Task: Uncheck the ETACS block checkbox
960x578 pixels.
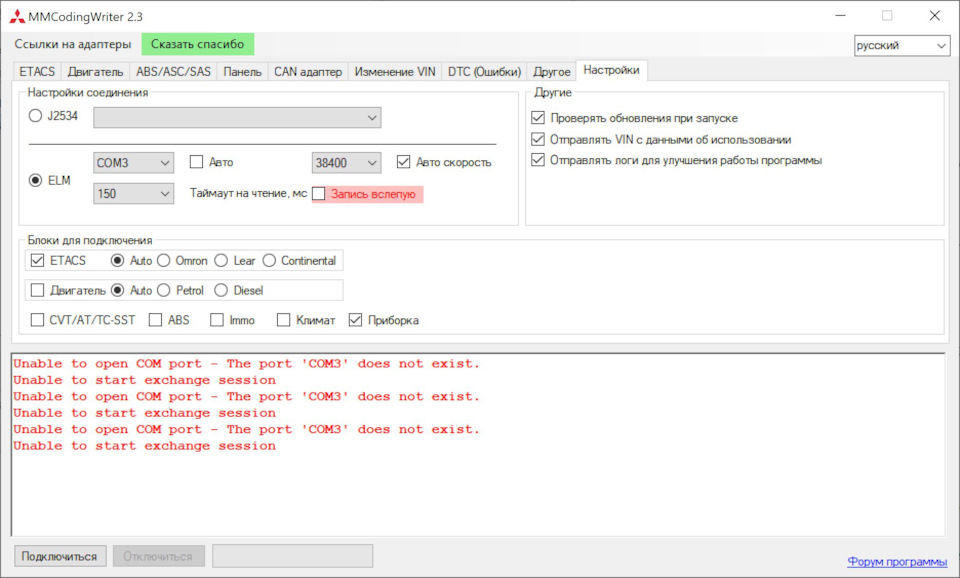Action: click(x=37, y=260)
